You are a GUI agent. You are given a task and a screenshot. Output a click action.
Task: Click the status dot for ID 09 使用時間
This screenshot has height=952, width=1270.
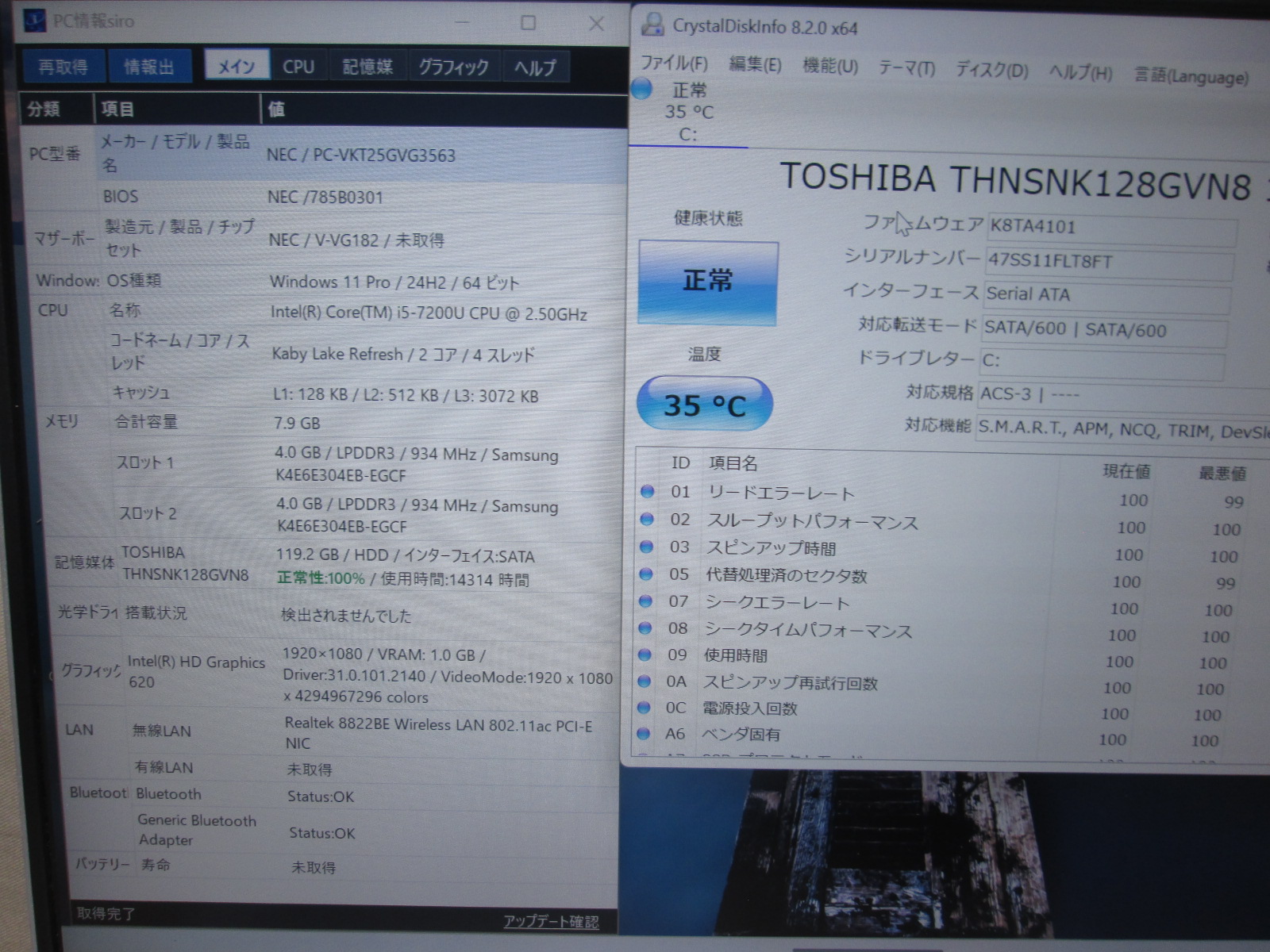click(645, 655)
